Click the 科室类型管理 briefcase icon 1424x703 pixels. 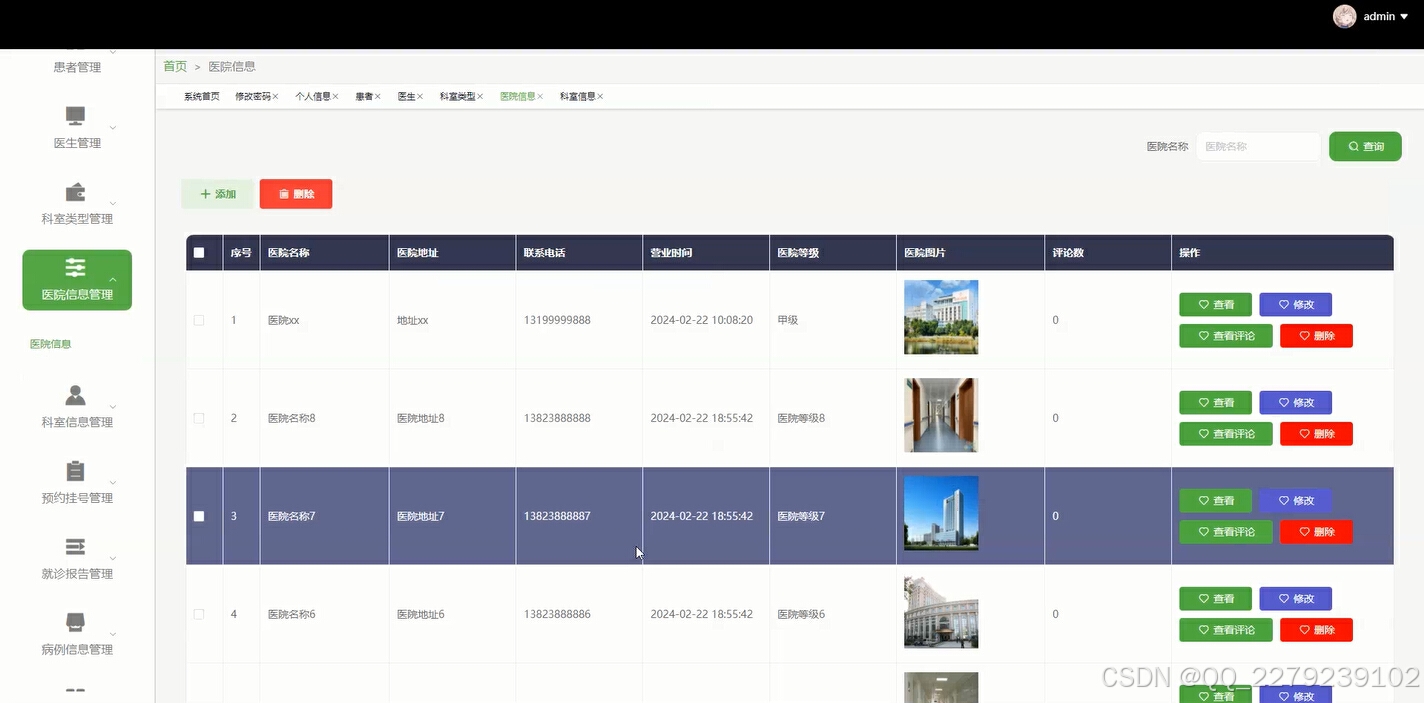75,192
